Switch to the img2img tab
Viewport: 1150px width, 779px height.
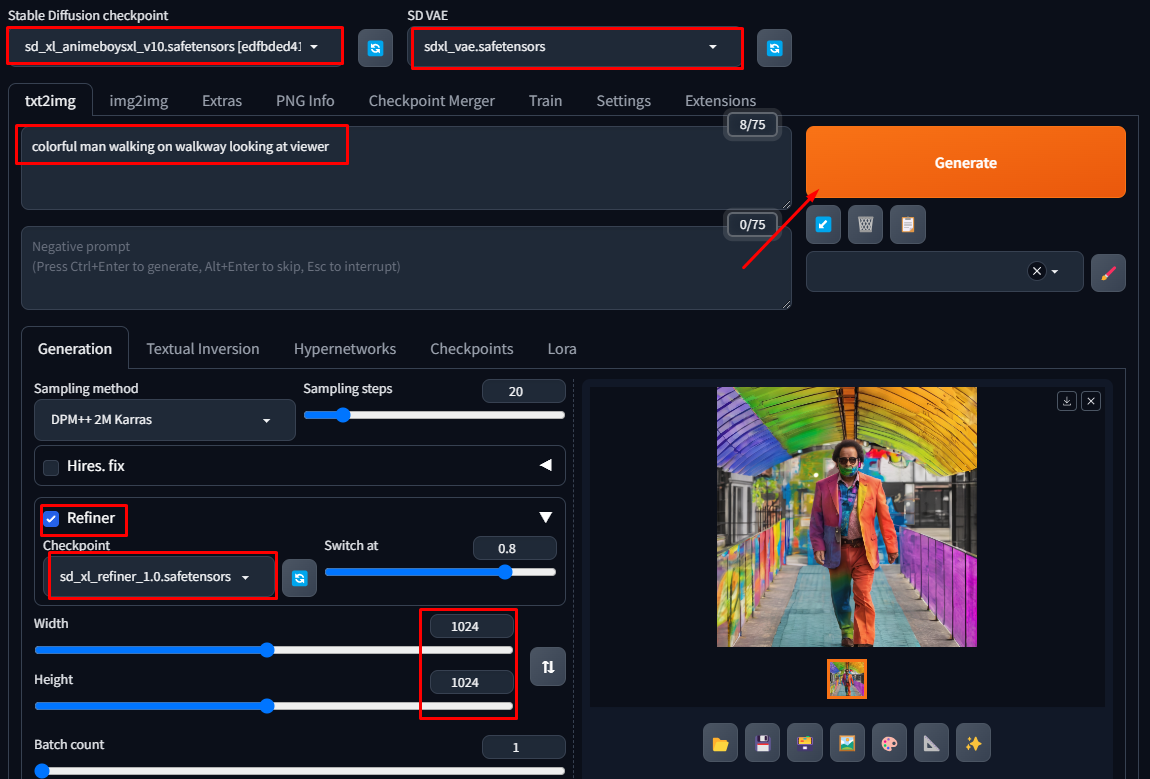(138, 101)
